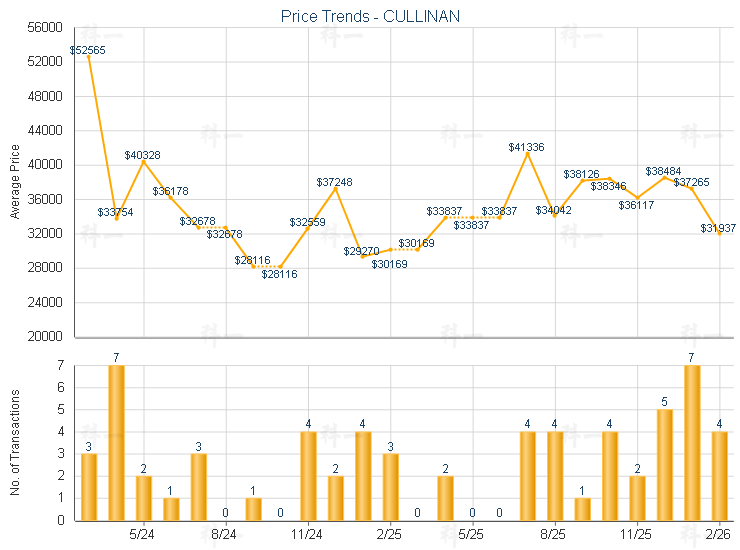Select the $41336 peak price point
This screenshot has width=740, height=550.
[x=528, y=153]
